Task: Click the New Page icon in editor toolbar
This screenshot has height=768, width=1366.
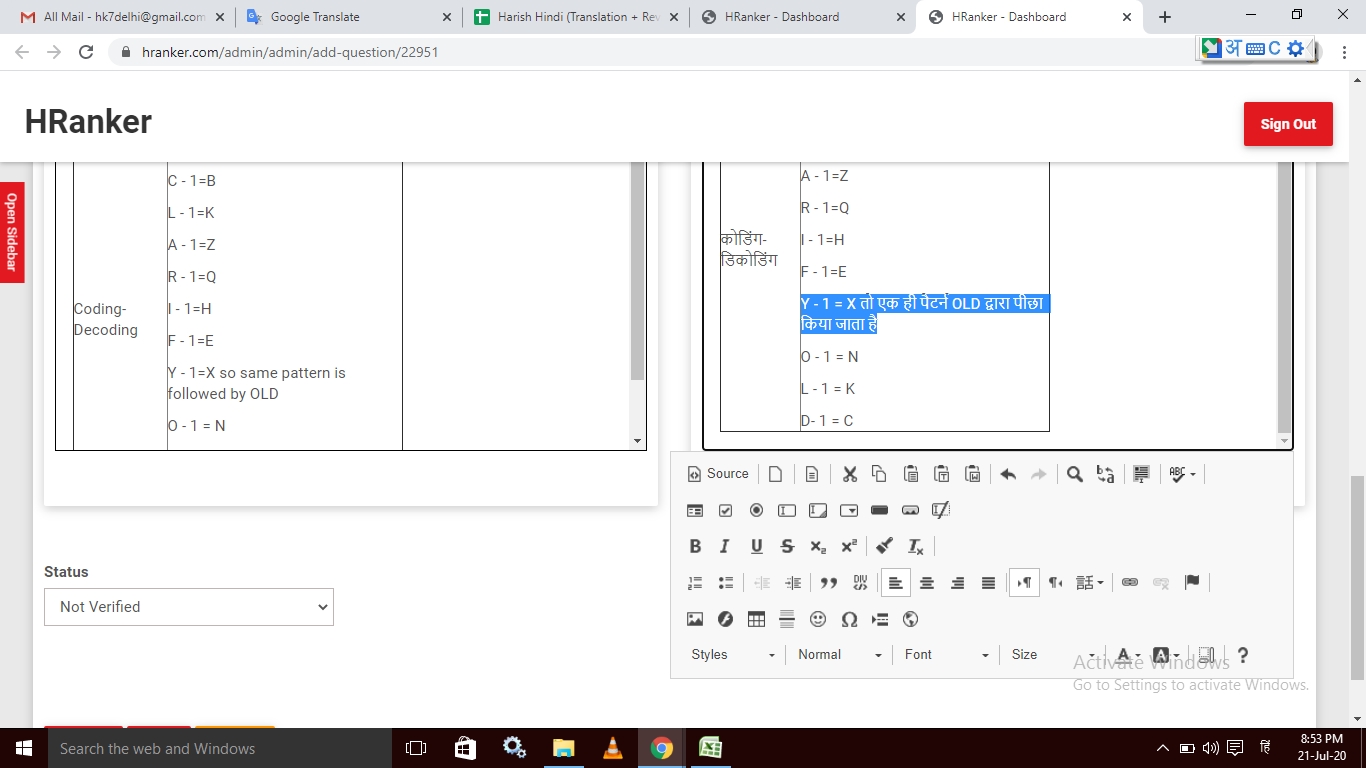Action: tap(775, 474)
